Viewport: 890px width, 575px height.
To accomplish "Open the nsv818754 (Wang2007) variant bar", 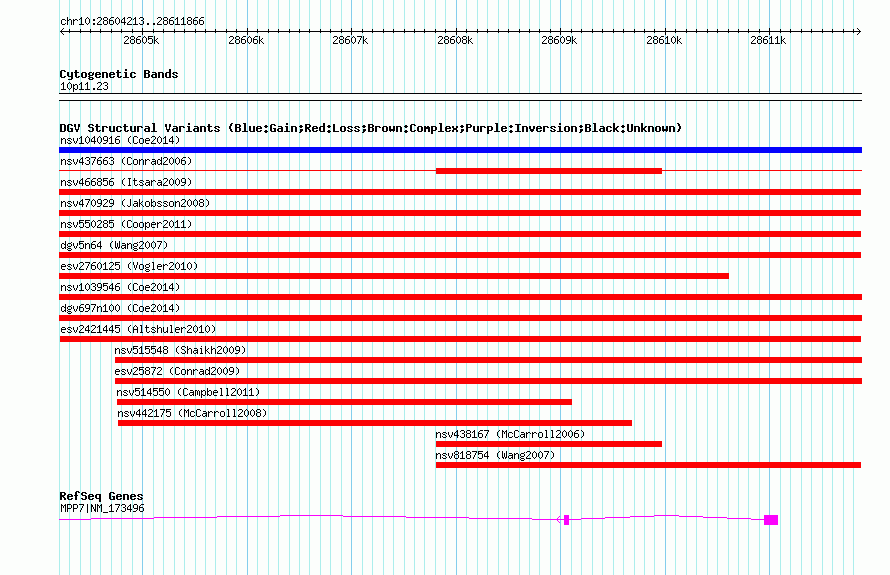I will [x=649, y=465].
